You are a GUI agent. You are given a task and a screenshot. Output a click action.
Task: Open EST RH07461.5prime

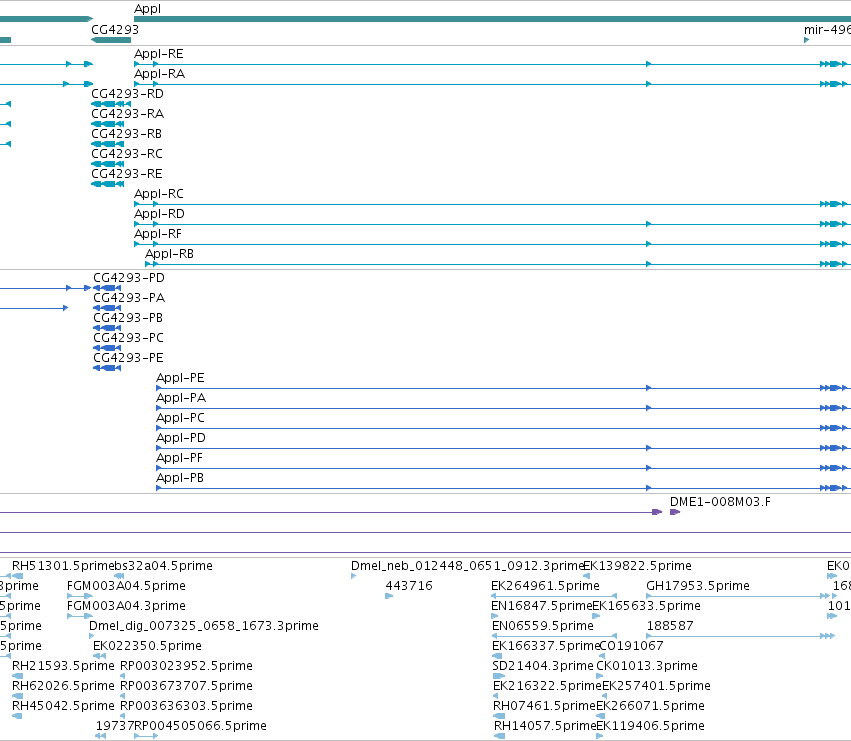tap(544, 706)
